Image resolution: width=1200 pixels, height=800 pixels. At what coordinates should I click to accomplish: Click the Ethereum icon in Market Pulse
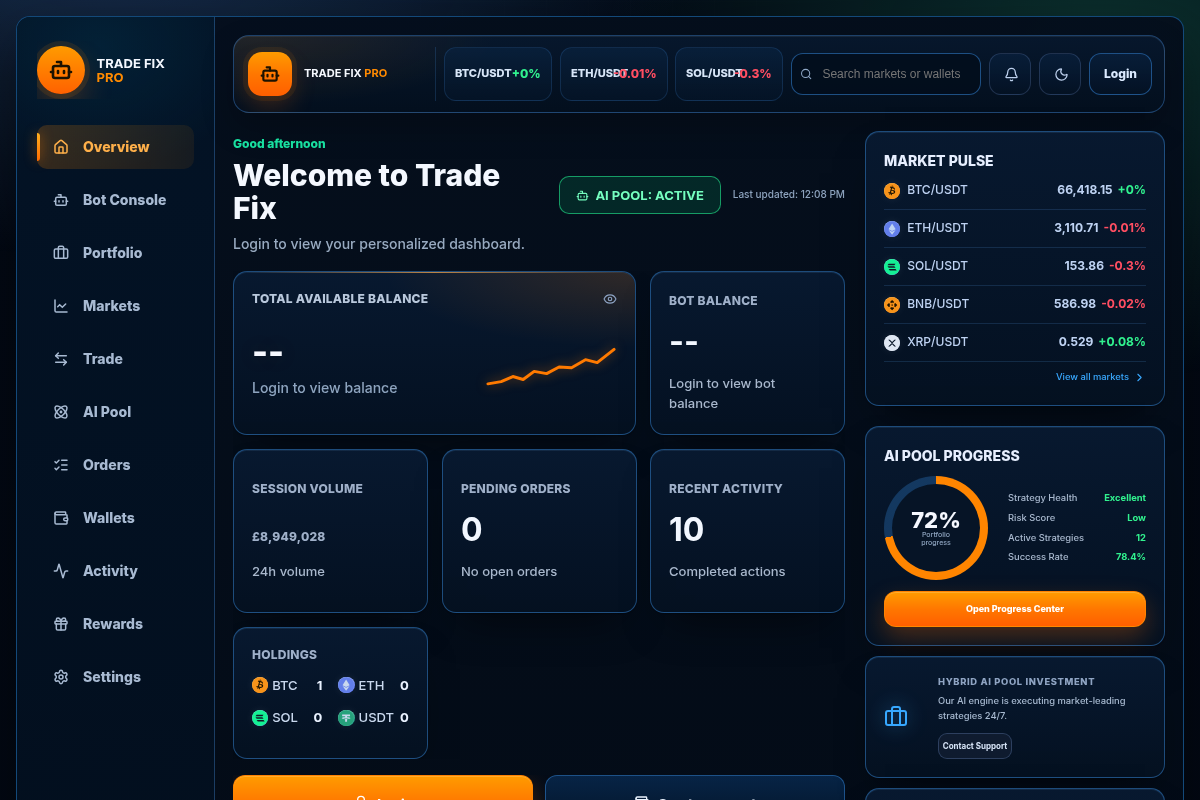click(892, 228)
